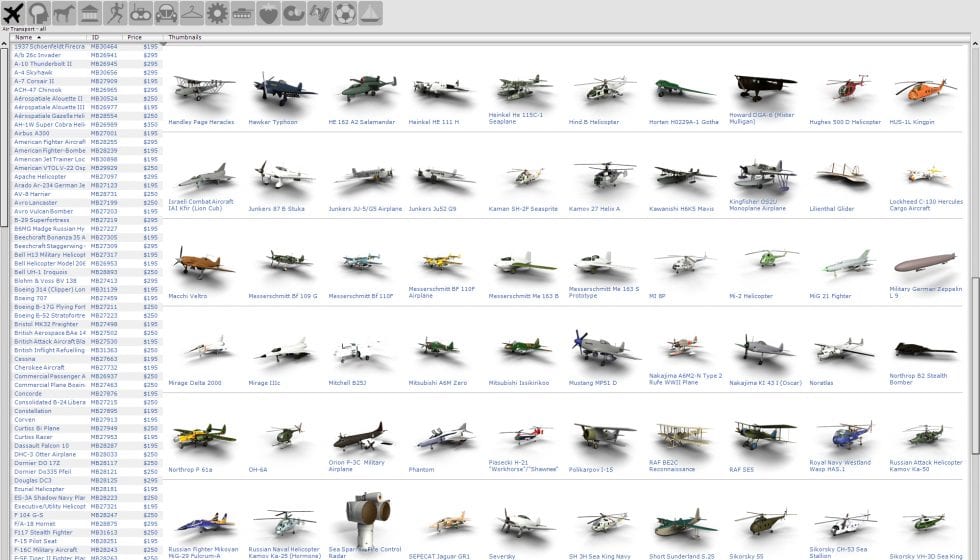980x560 pixels.
Task: Select the airplane Air Transport category icon
Action: click(14, 13)
